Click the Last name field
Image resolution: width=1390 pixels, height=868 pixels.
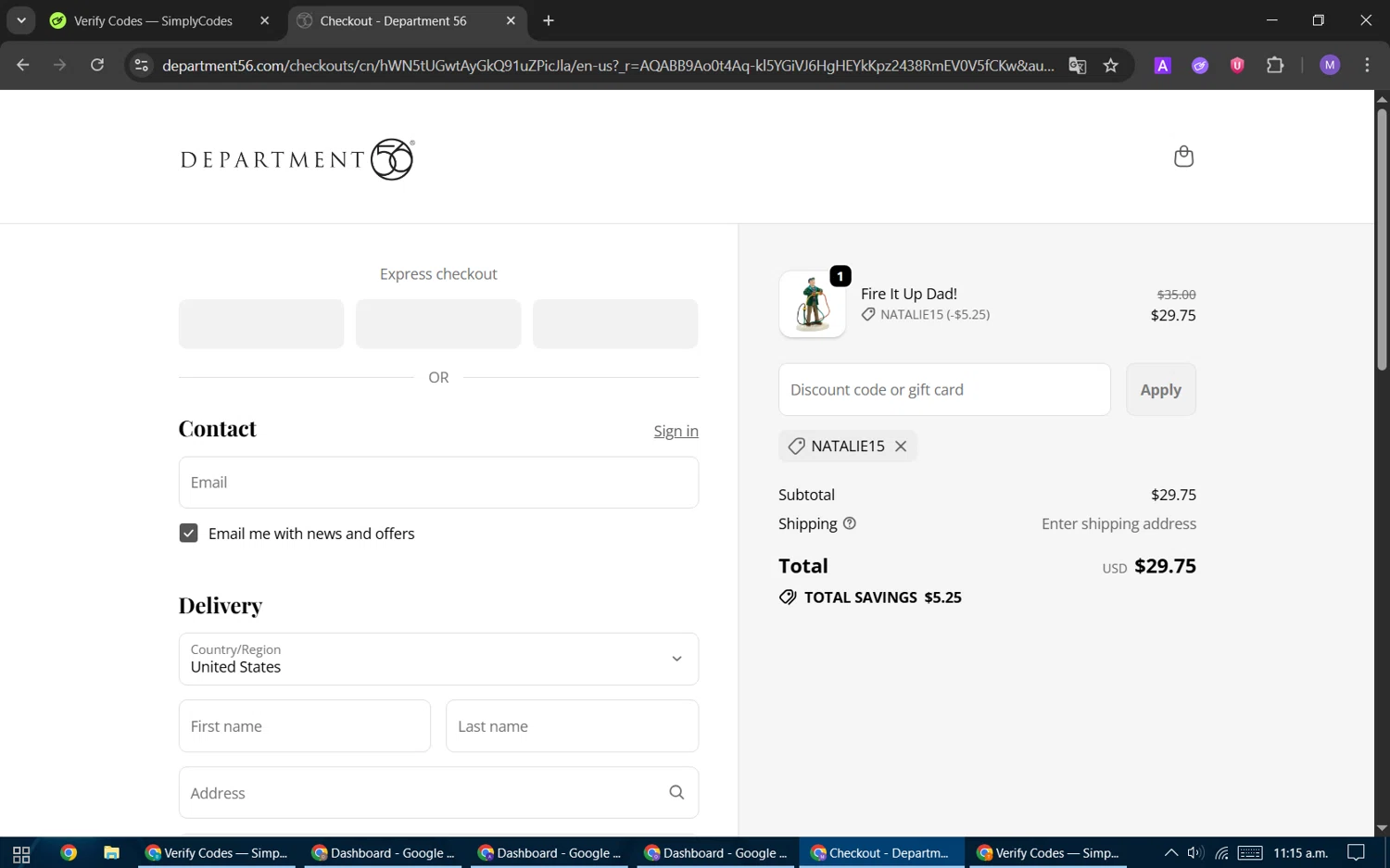tap(572, 726)
